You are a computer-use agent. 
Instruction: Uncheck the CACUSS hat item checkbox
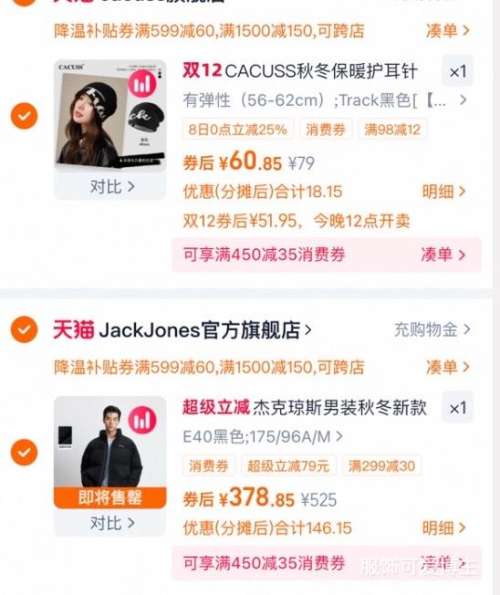(x=24, y=116)
